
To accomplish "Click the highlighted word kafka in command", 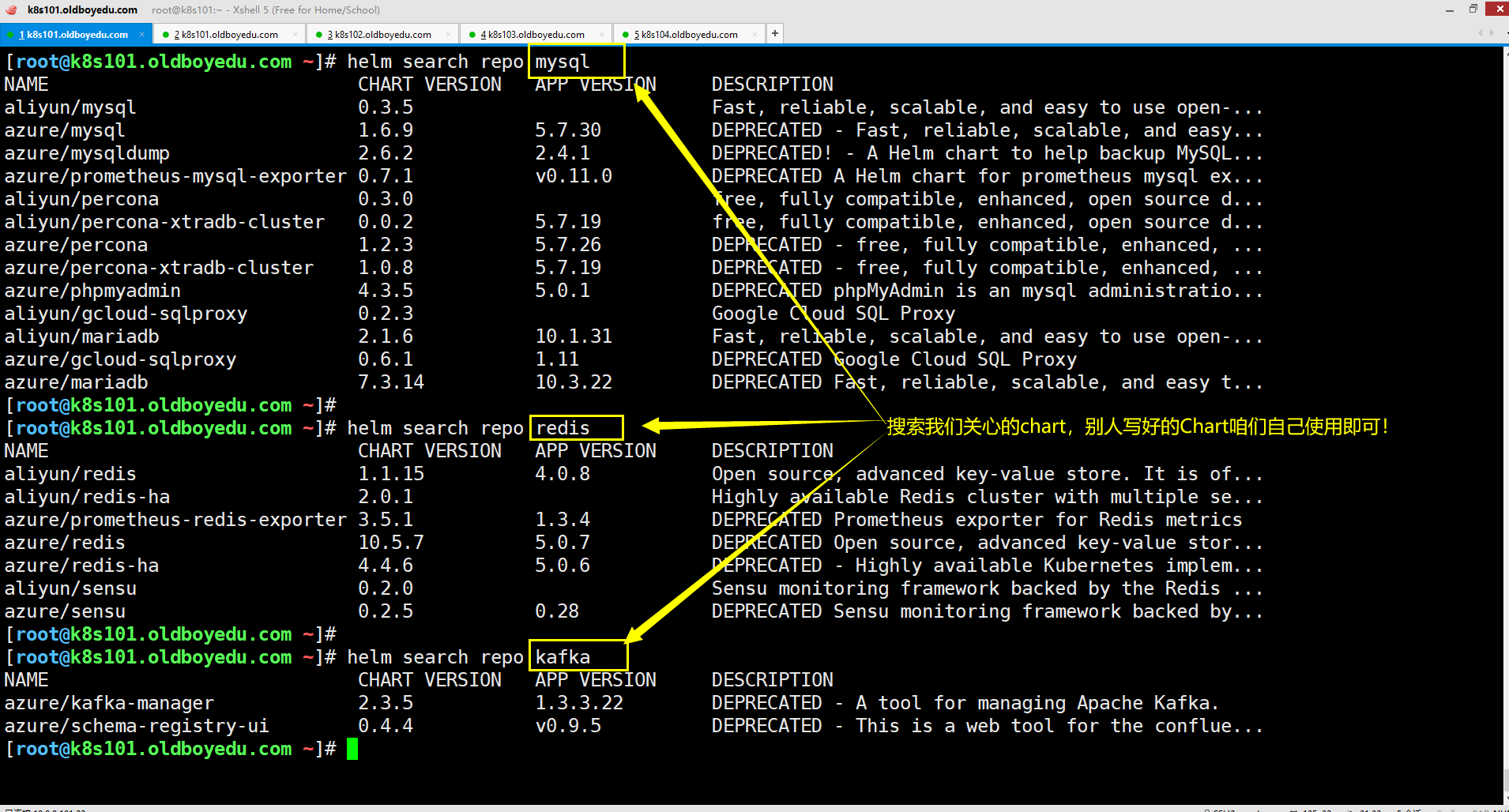I will 563,657.
